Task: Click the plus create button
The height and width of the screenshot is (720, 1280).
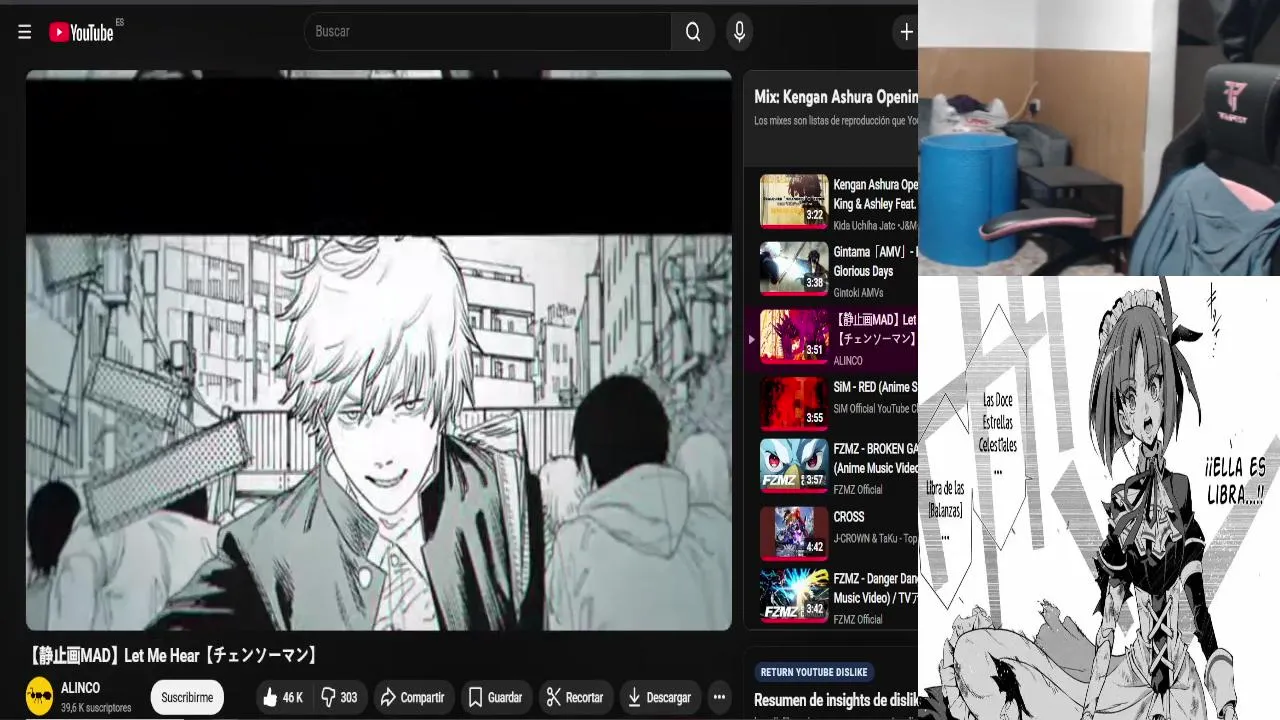Action: pos(906,32)
